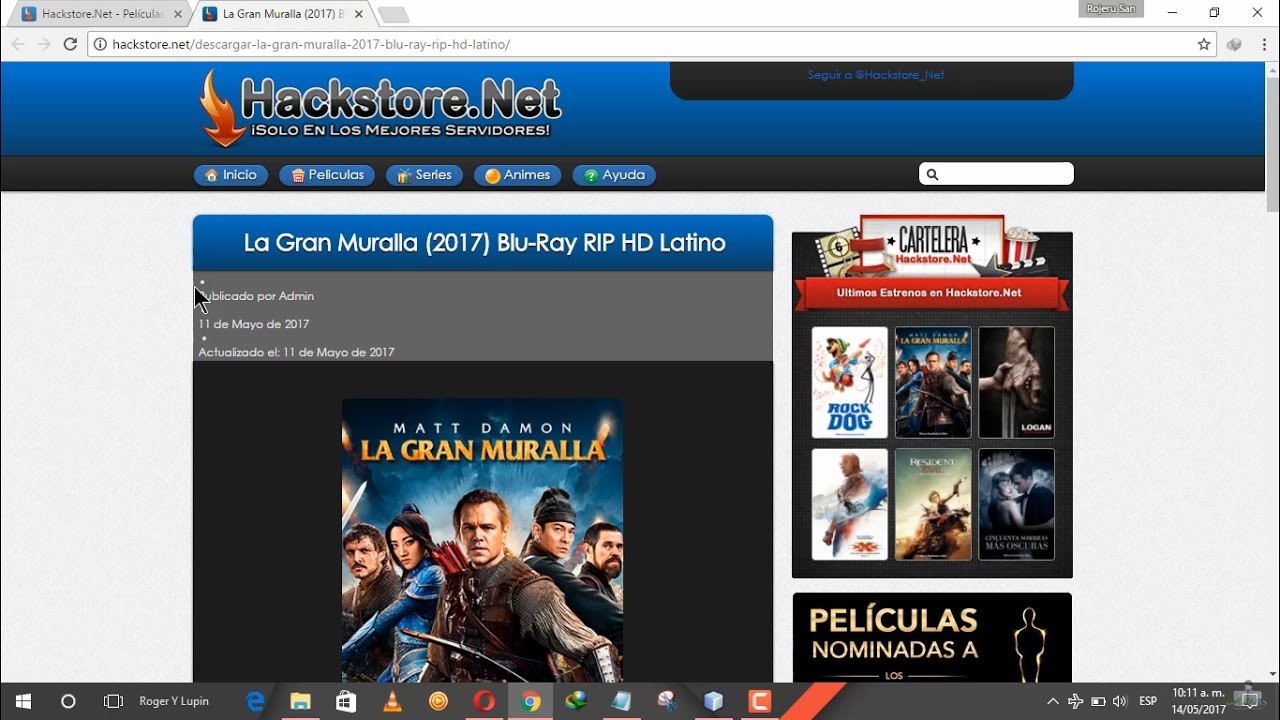Open volume control in system tray
The image size is (1280, 720).
[x=1119, y=701]
